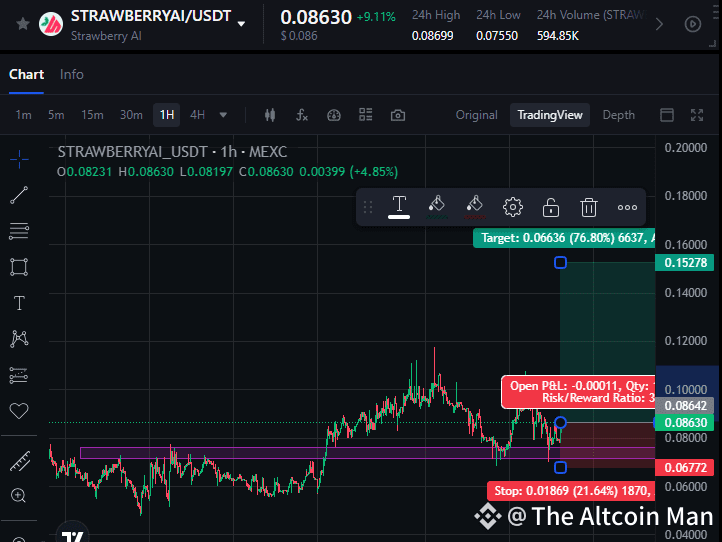This screenshot has height=542, width=722.
Task: Open the layout grid icon
Action: tap(366, 115)
